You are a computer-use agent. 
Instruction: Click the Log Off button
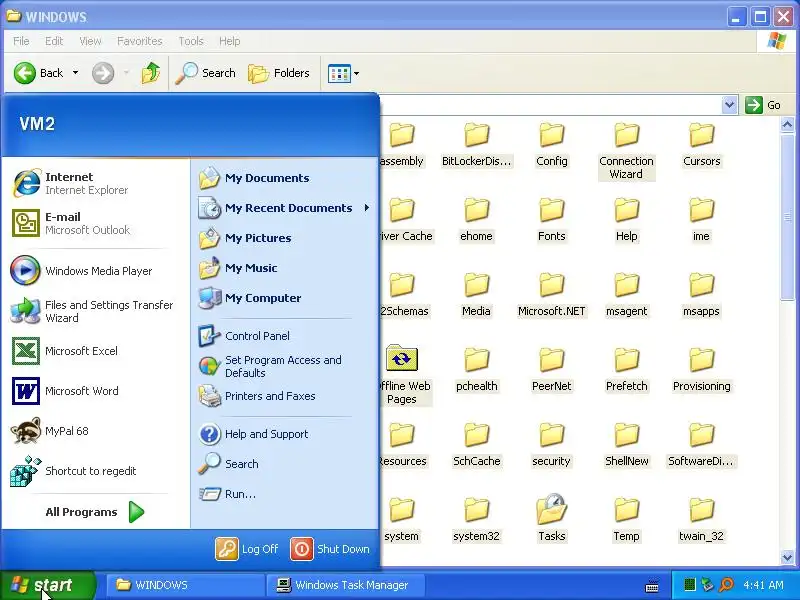(x=247, y=549)
